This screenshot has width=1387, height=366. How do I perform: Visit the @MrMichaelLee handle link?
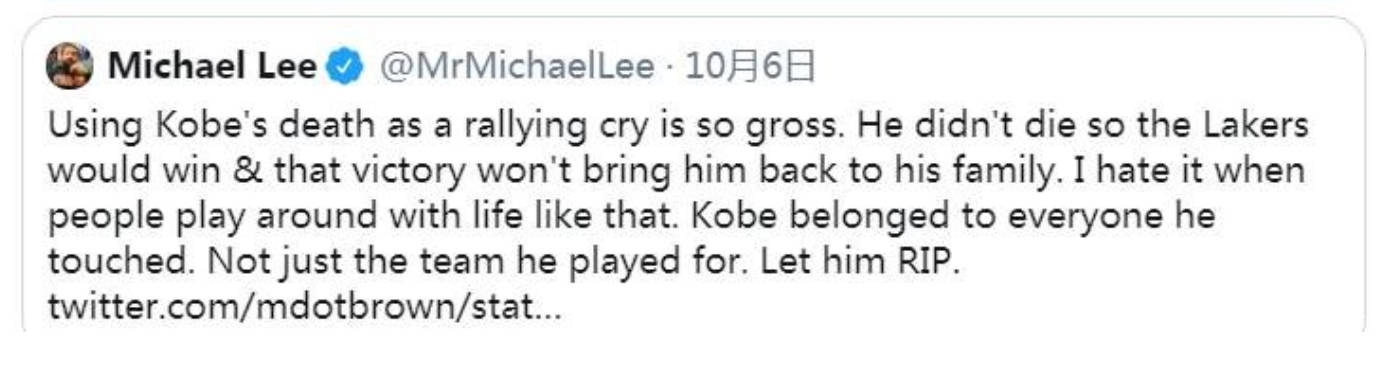(x=515, y=68)
